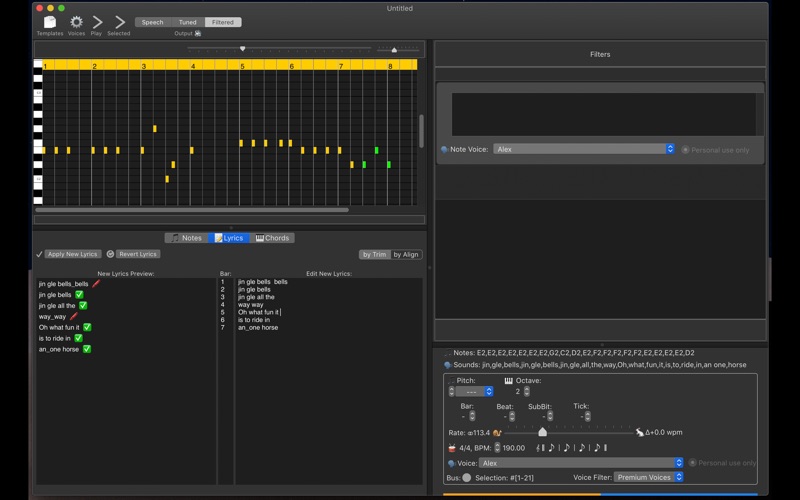The image size is (800, 500).
Task: Click the green check next to an_one horse
Action: 87,349
